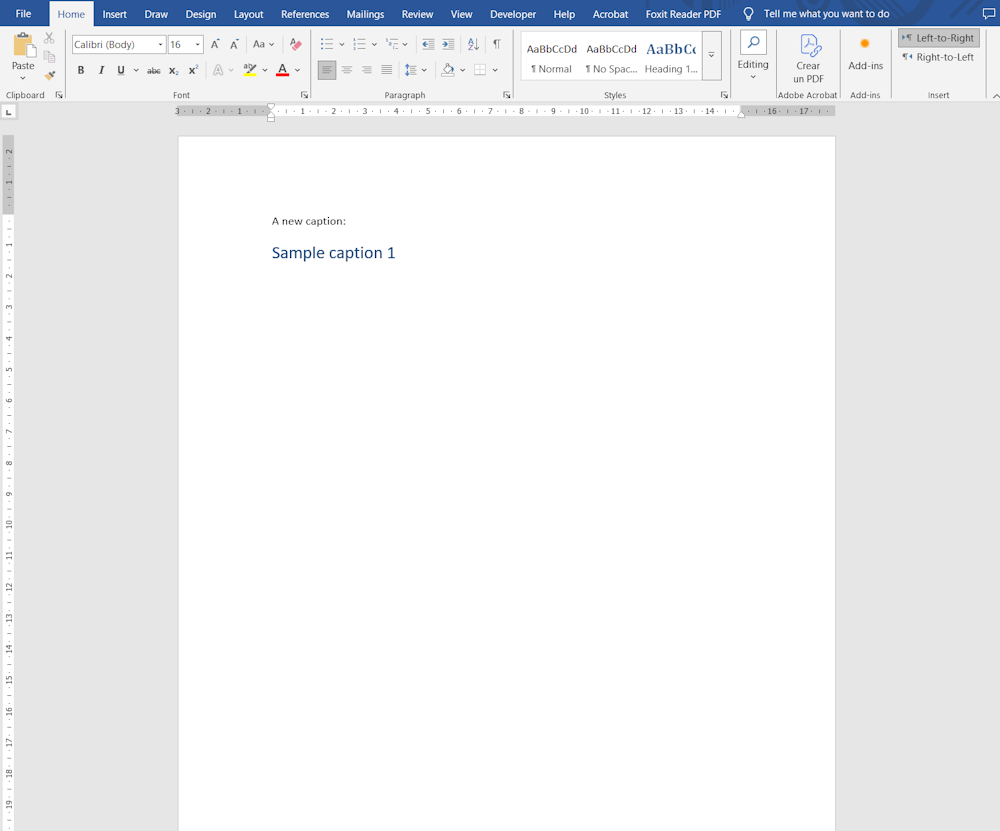Image resolution: width=1000 pixels, height=831 pixels.
Task: Toggle Align Right
Action: tap(367, 70)
